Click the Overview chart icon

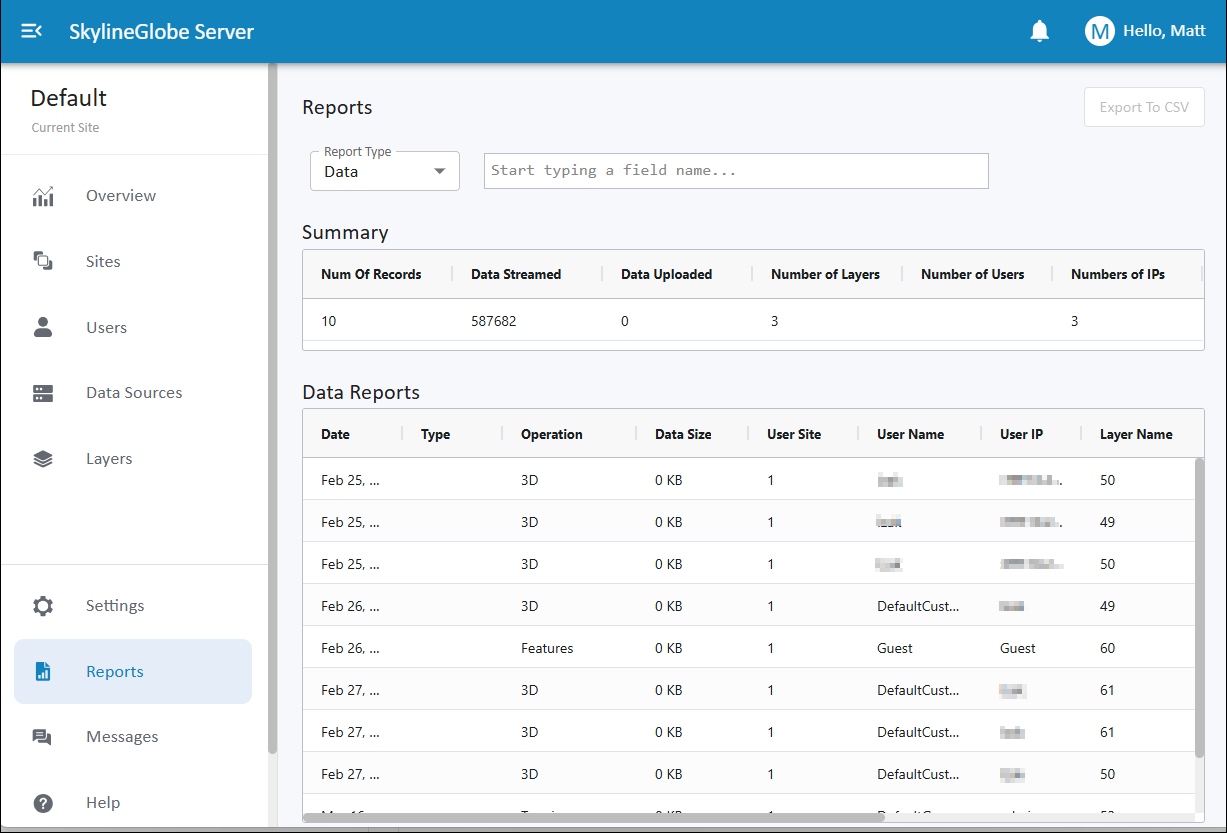43,196
